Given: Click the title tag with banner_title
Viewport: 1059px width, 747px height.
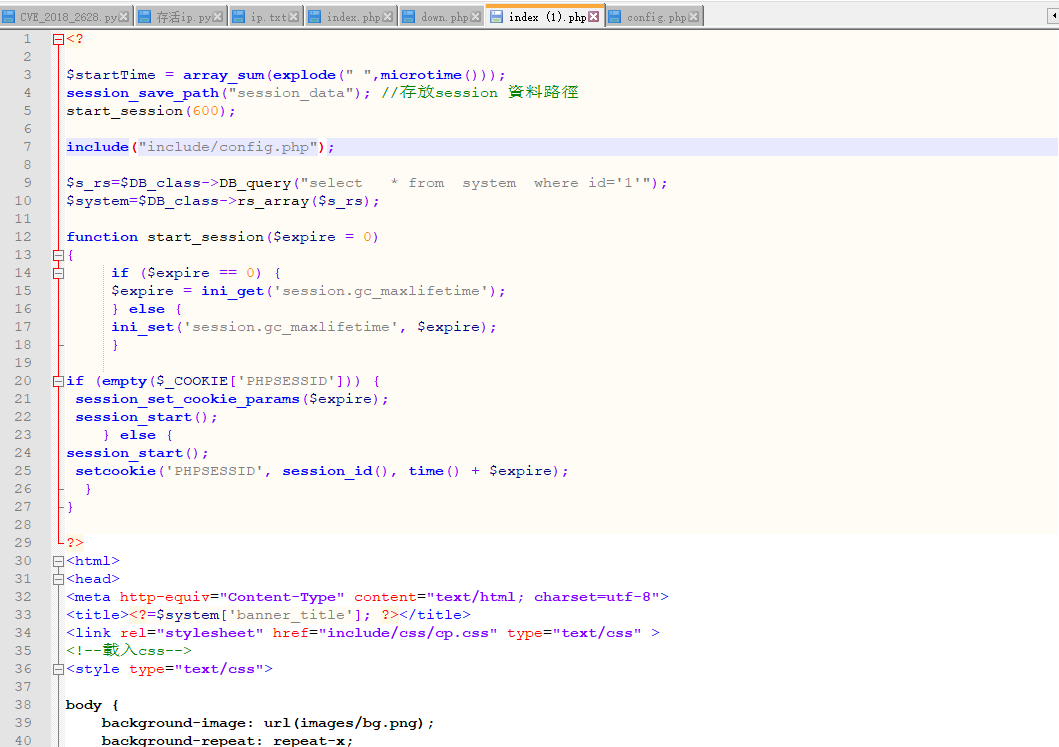Looking at the screenshot, I should click(x=268, y=615).
